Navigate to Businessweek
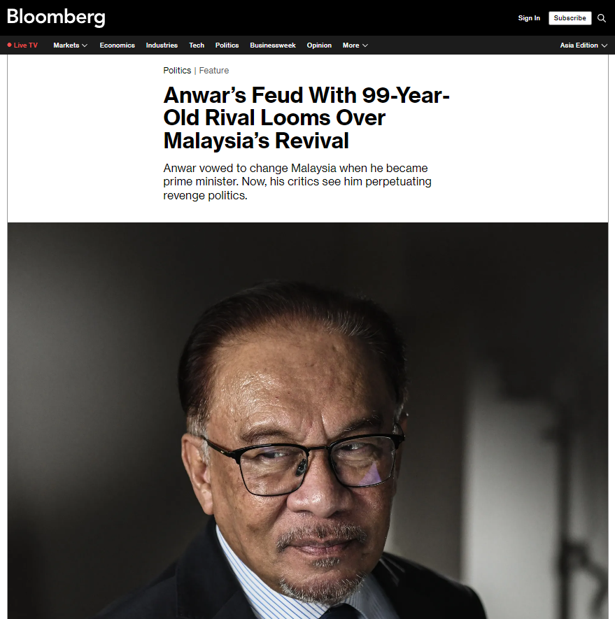615x619 pixels. click(272, 45)
